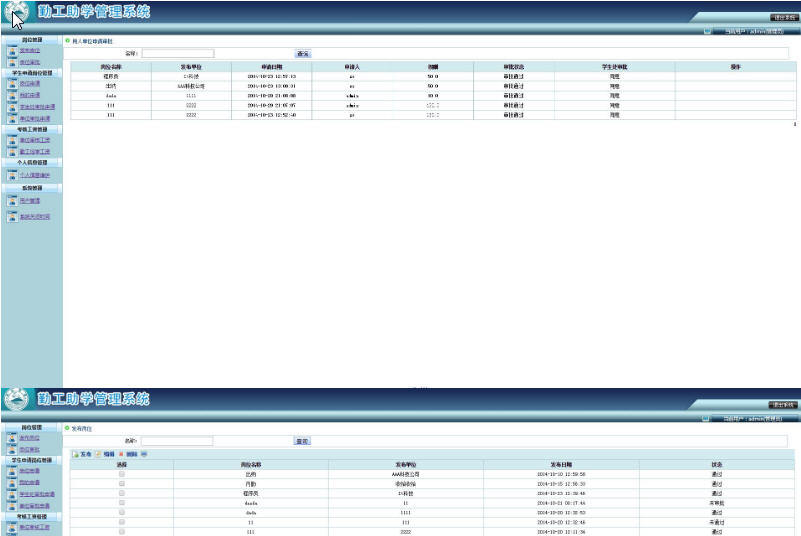
Task: Click the 学生申请岗位管理 section header in the upper sidebar
Action: (x=32, y=73)
